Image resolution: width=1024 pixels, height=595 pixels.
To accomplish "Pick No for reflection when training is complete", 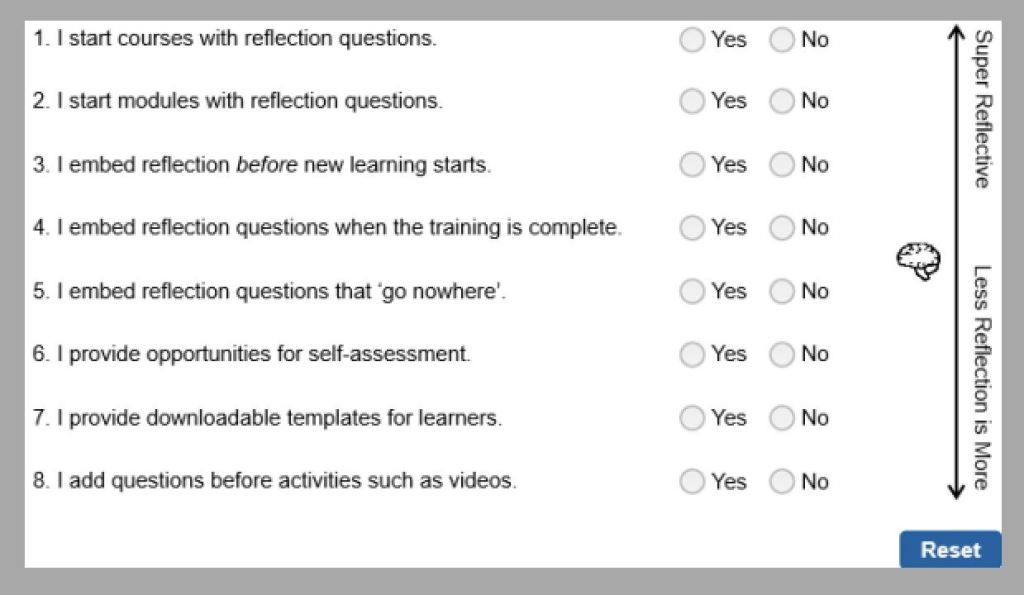I will click(782, 228).
